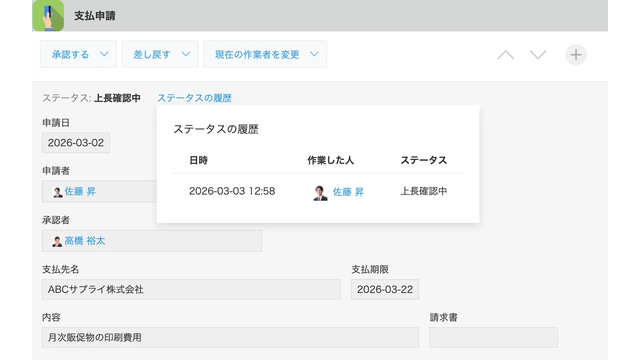Click the 日時 column header
The width and height of the screenshot is (640, 360).
point(198,160)
